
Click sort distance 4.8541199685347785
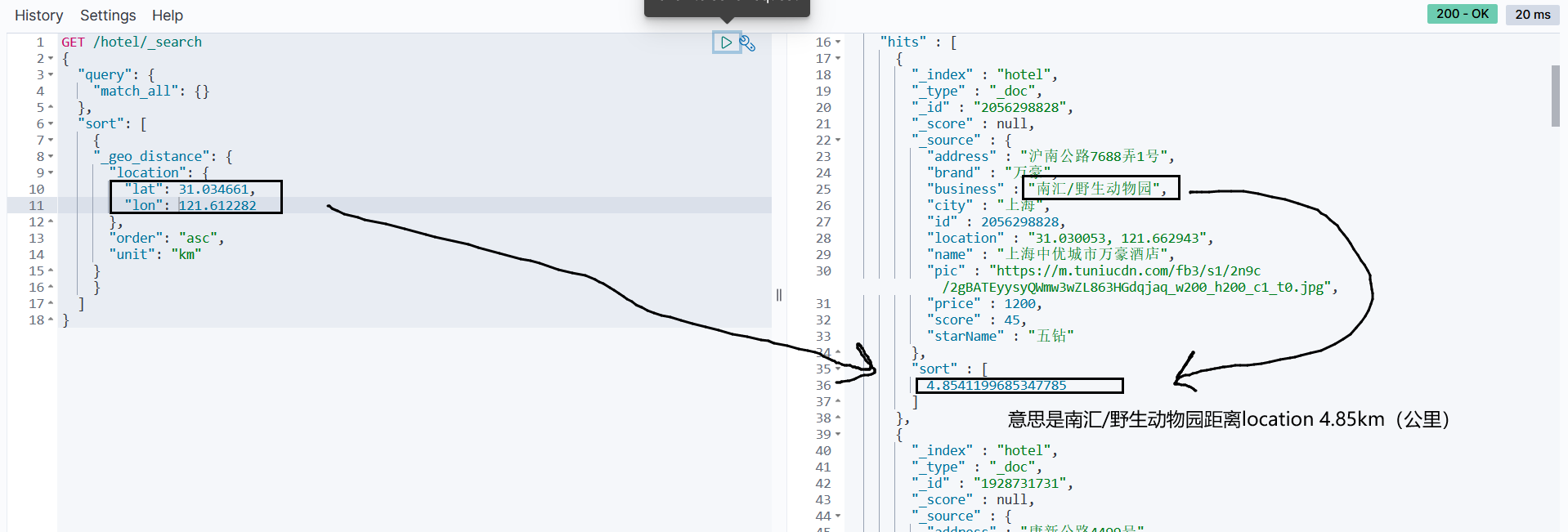[997, 385]
